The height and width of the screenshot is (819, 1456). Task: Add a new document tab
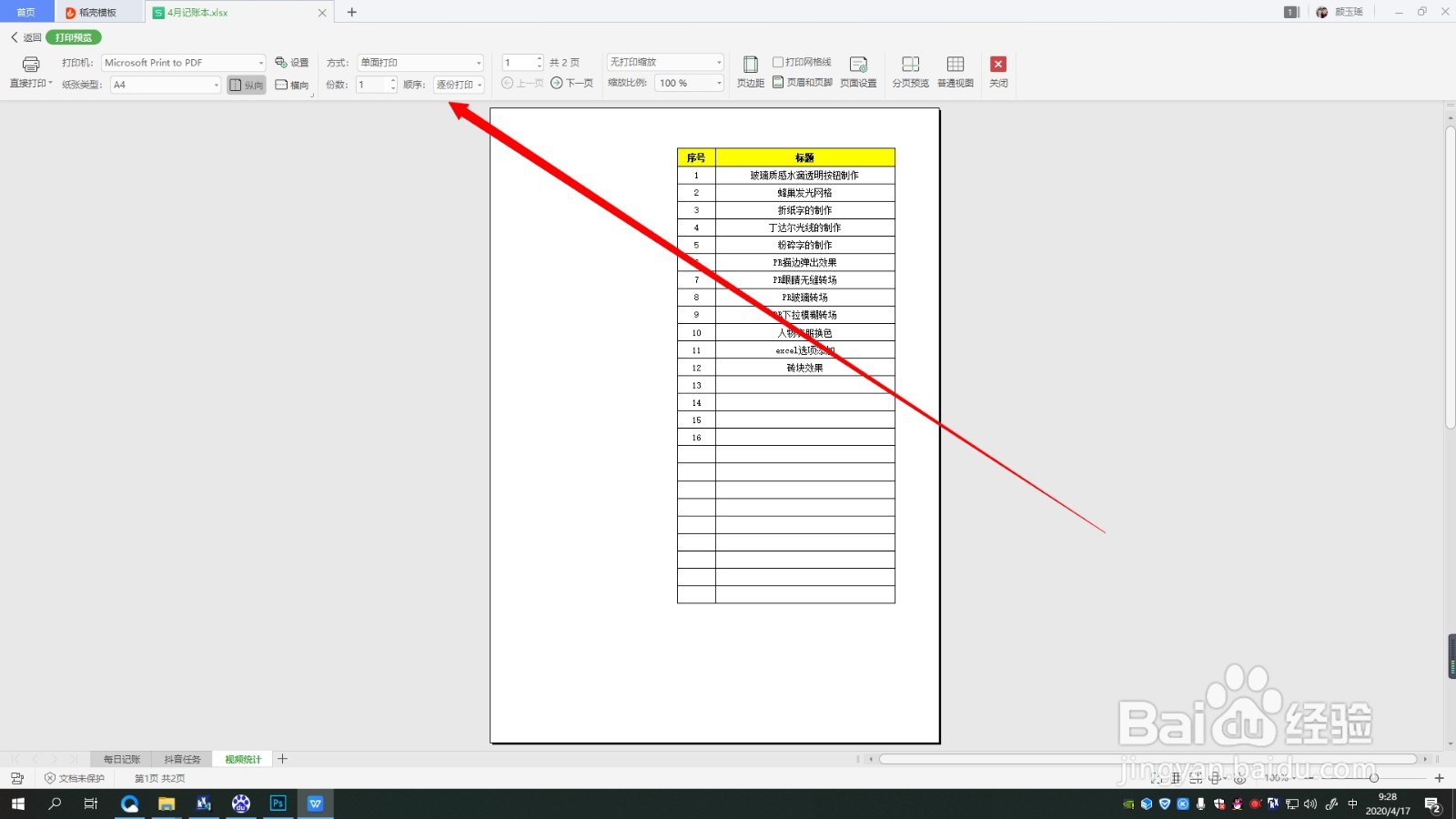click(351, 12)
